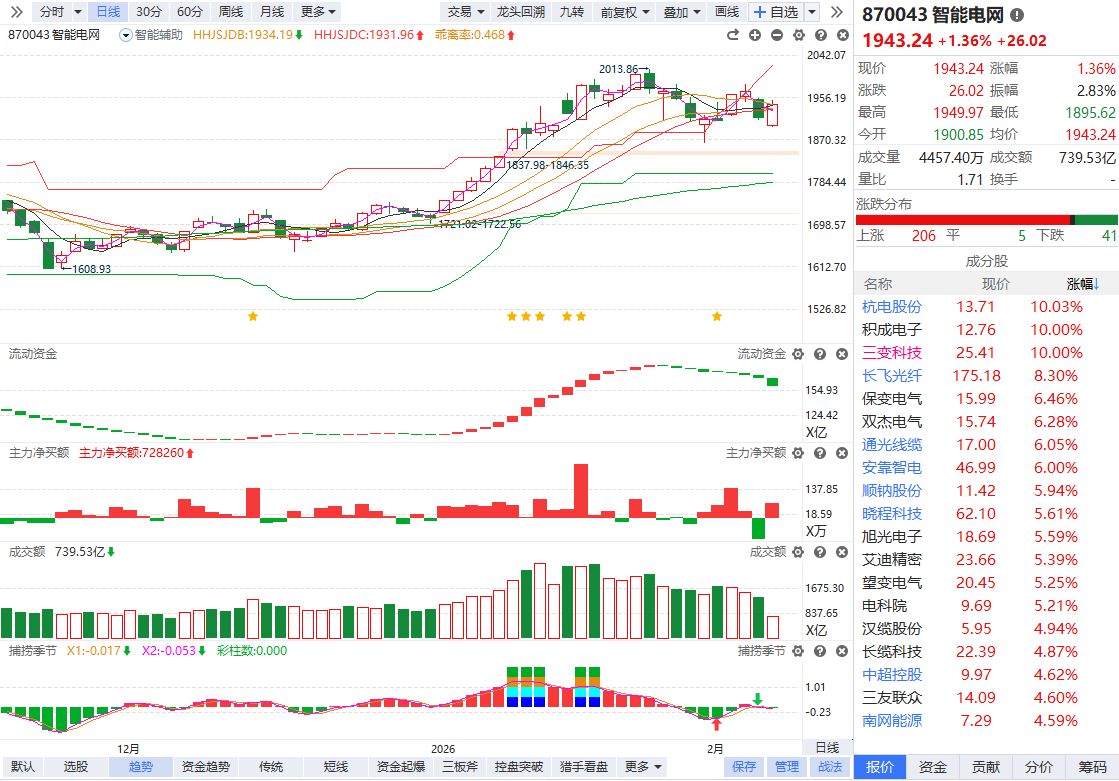Open main chart settings gear icon
Viewport: 1119px width, 781px height.
(797, 35)
